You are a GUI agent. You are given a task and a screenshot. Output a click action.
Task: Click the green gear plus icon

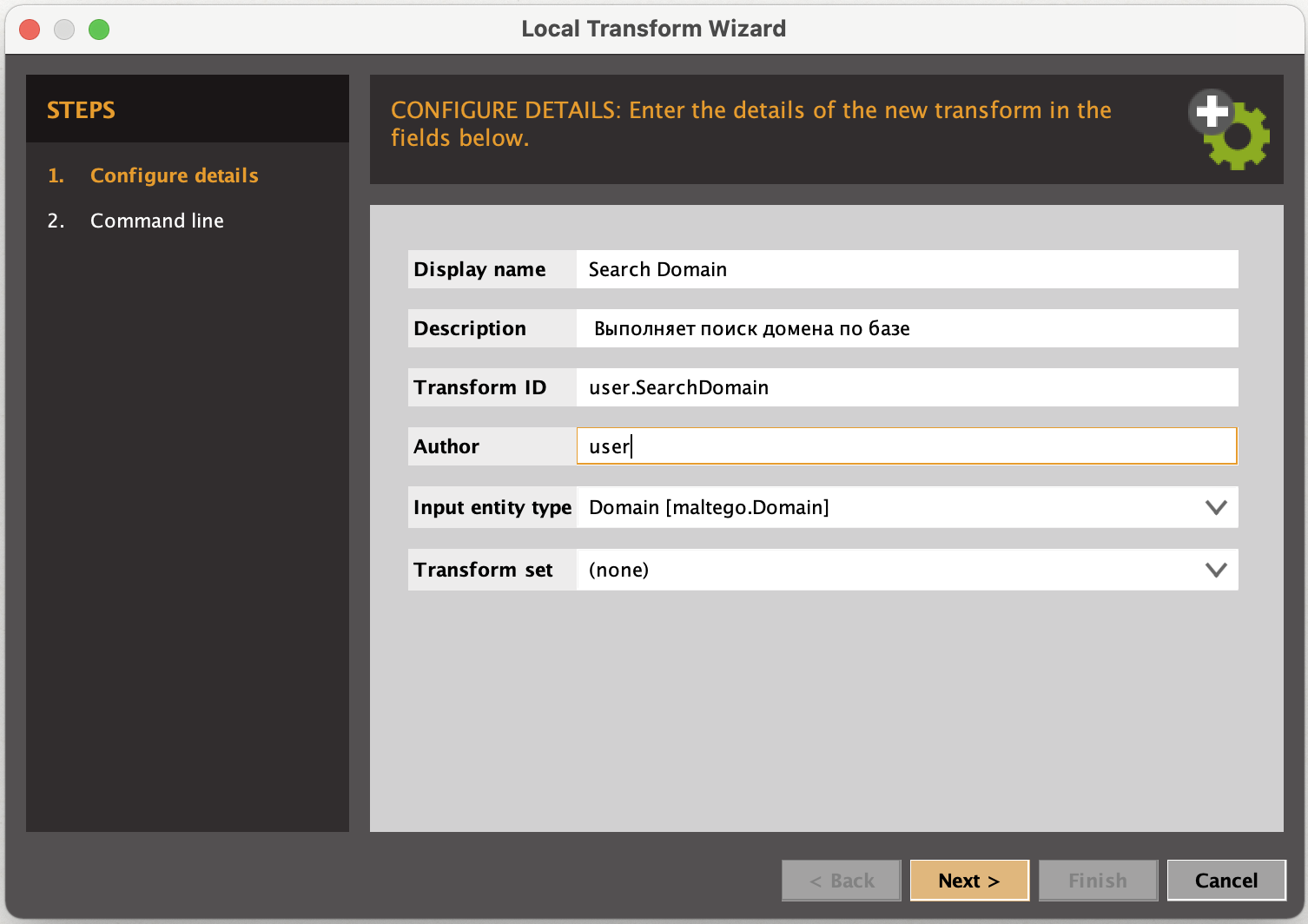point(1229,129)
